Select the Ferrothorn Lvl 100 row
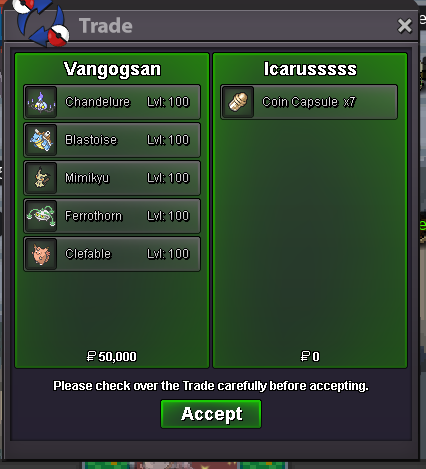426x469 pixels. [112, 216]
